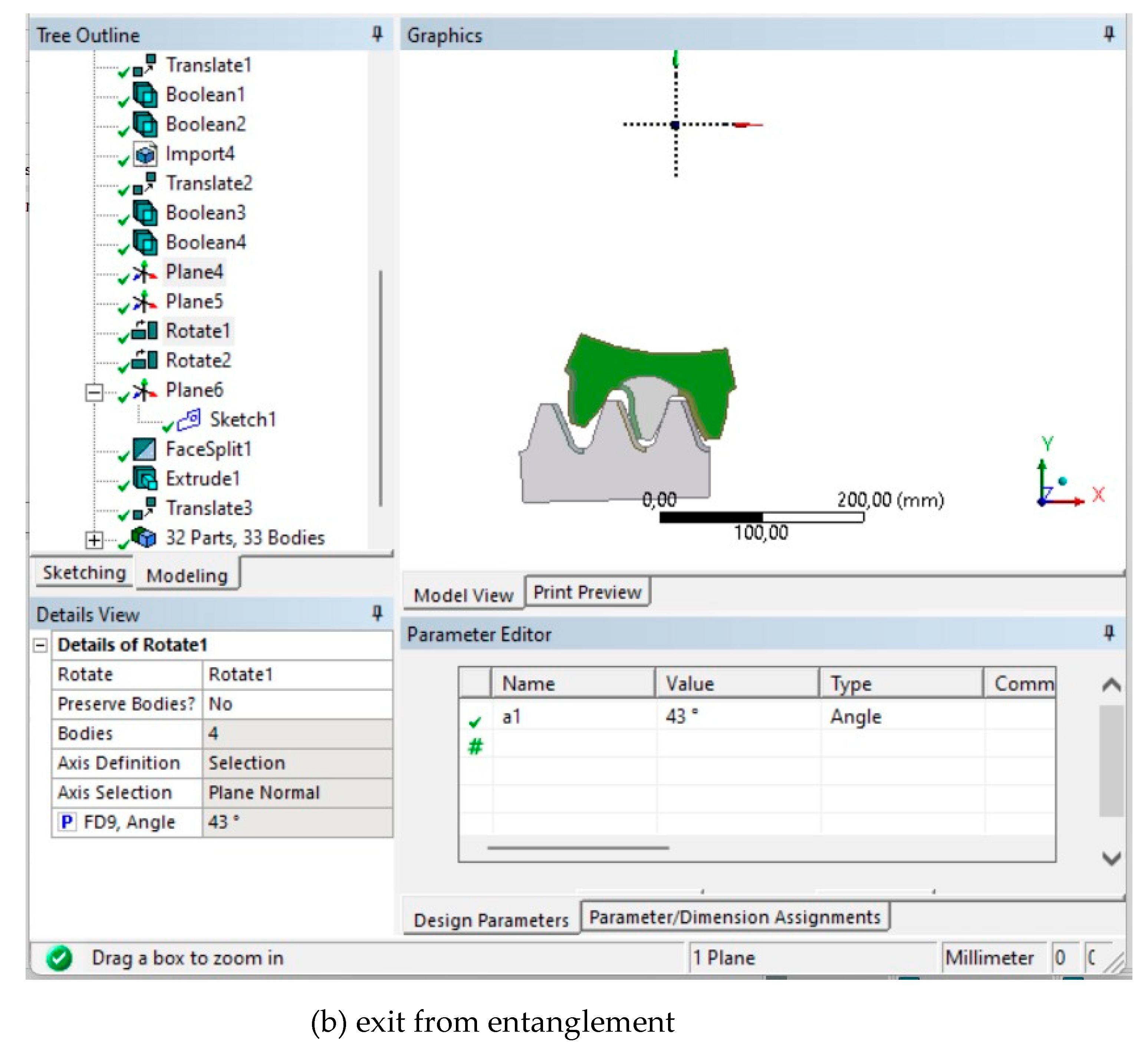Click the FaceSplit1 feature icon
The width and height of the screenshot is (1148, 1051).
[x=144, y=450]
